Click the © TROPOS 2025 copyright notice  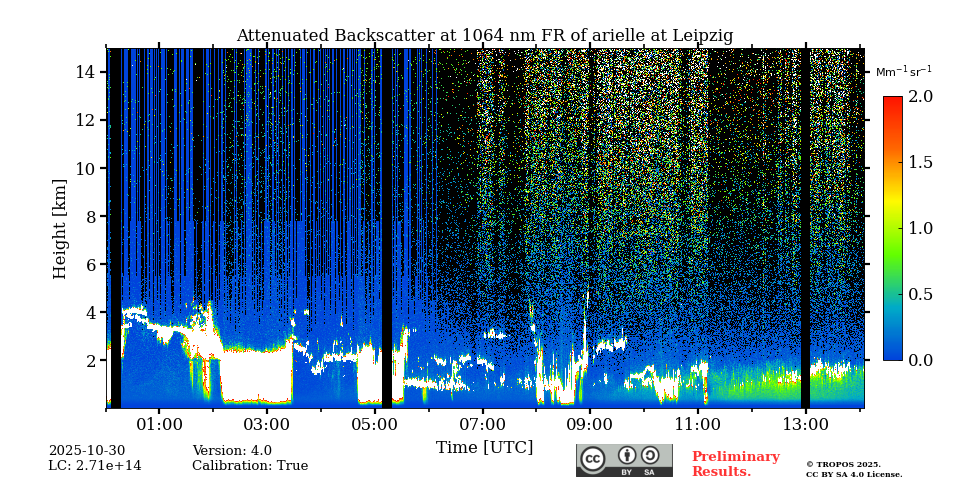[x=843, y=464]
